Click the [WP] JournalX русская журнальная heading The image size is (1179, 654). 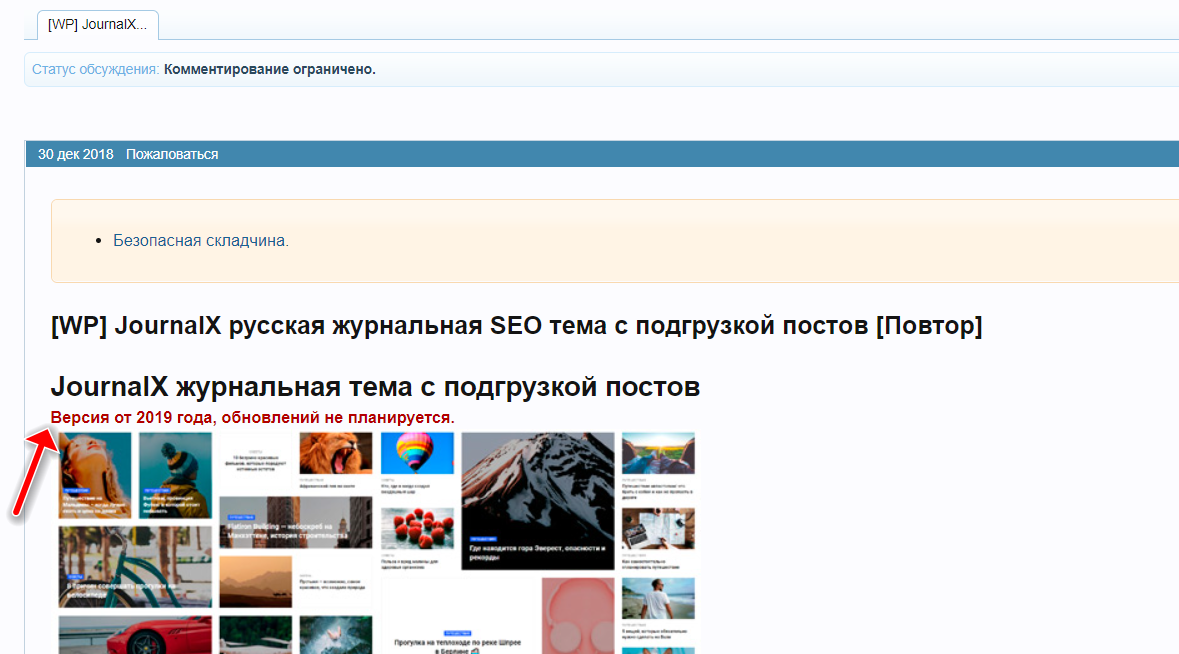(x=517, y=325)
